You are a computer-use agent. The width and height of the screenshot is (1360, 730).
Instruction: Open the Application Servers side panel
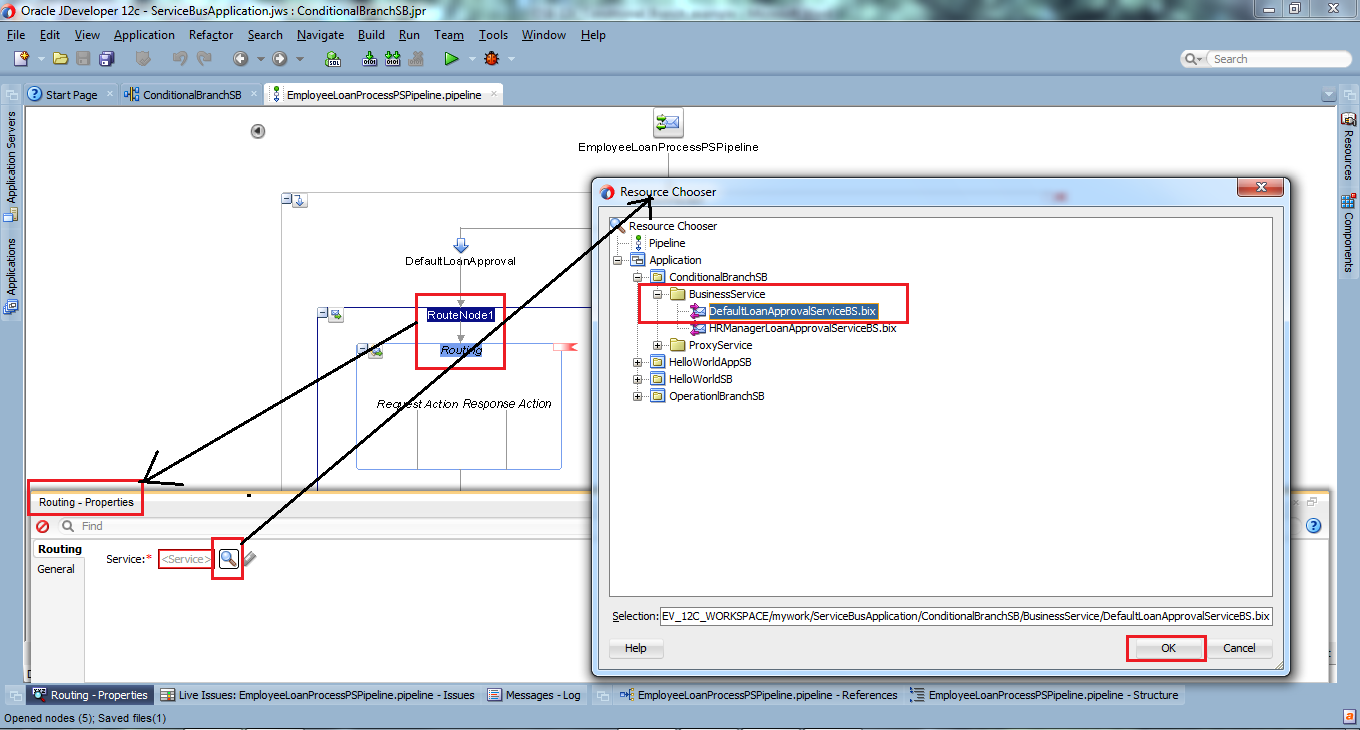12,166
